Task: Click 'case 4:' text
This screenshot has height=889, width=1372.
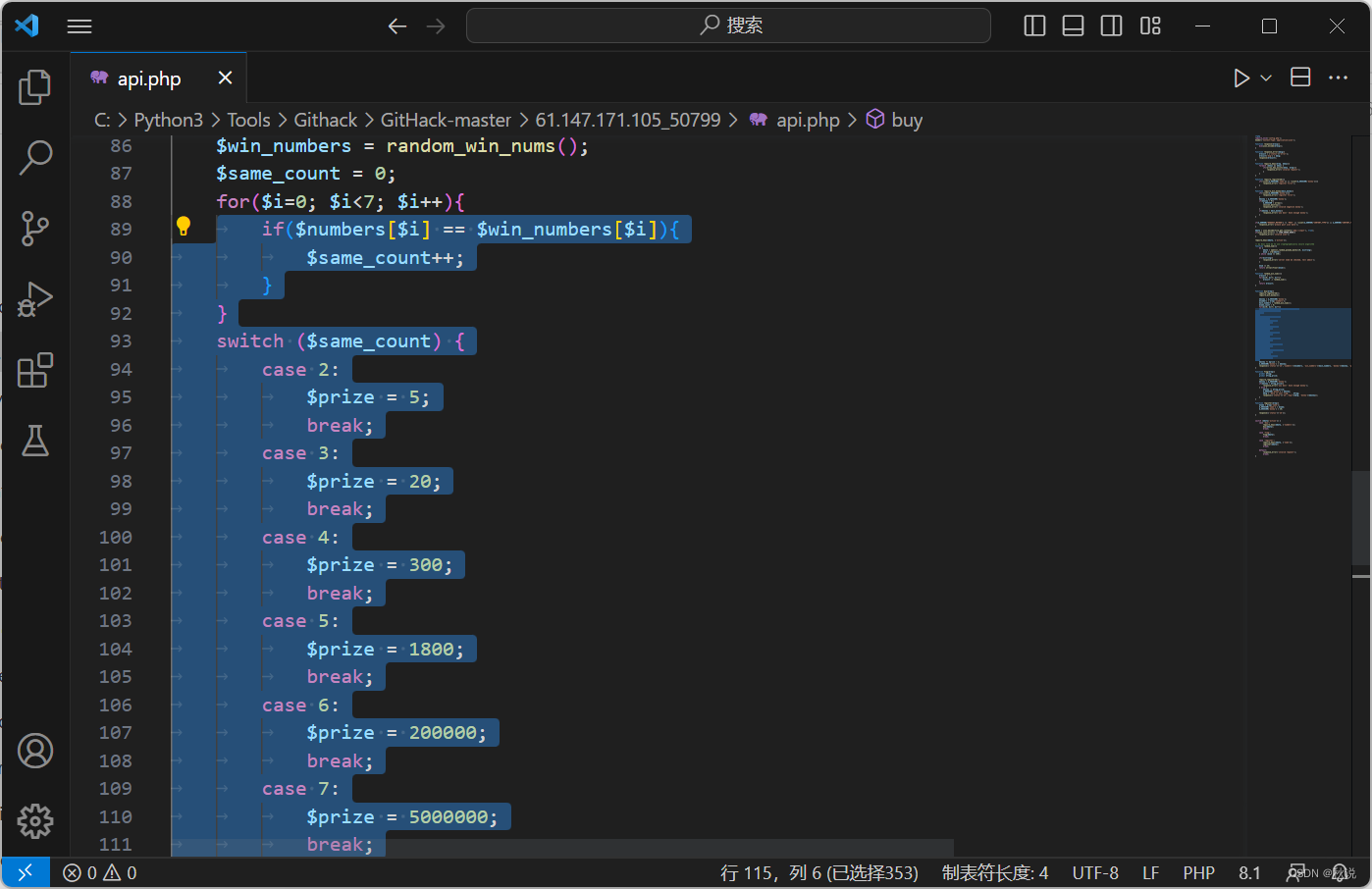Action: coord(300,537)
